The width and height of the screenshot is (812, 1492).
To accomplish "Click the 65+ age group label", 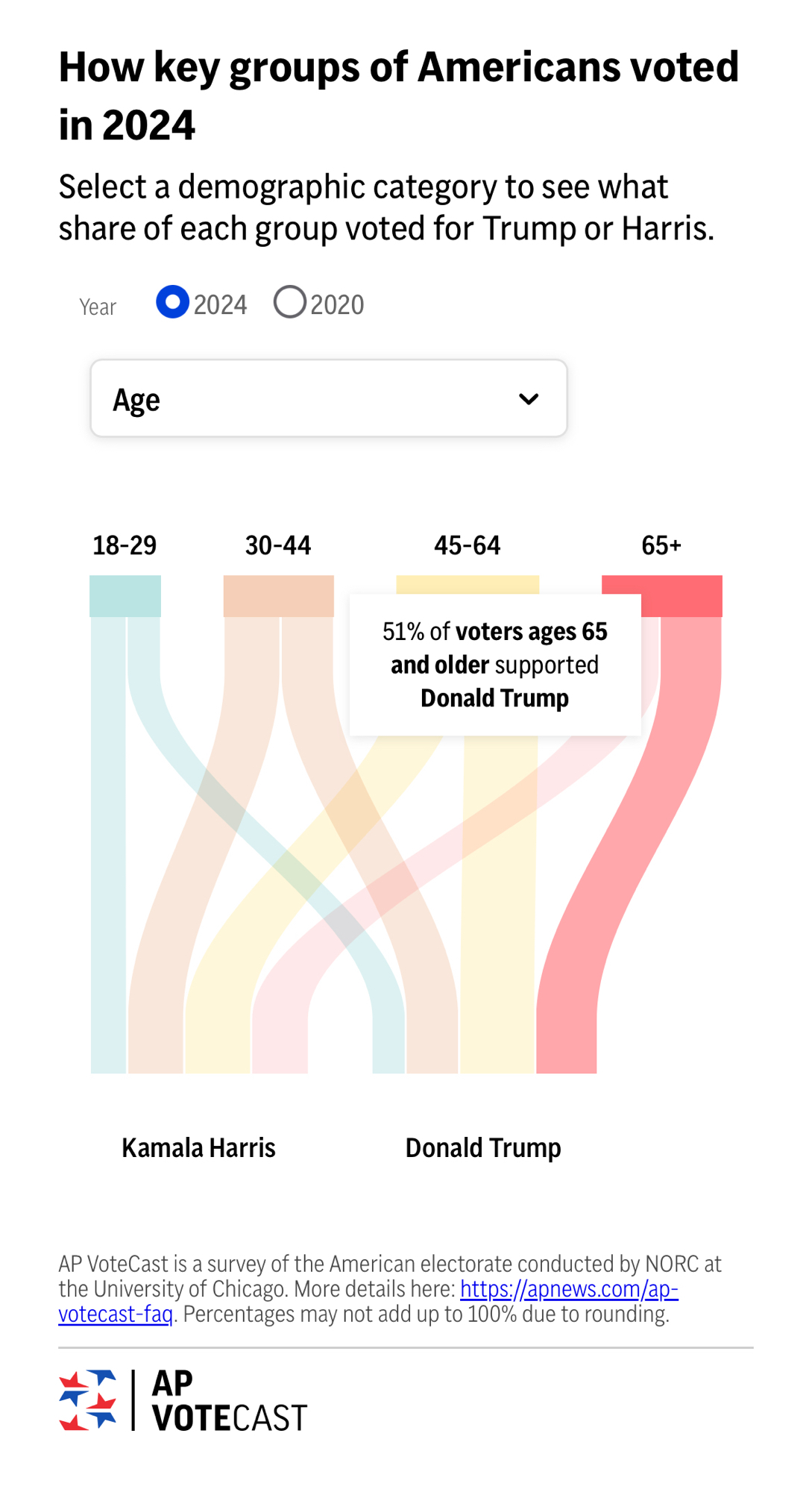I will pyautogui.click(x=661, y=545).
